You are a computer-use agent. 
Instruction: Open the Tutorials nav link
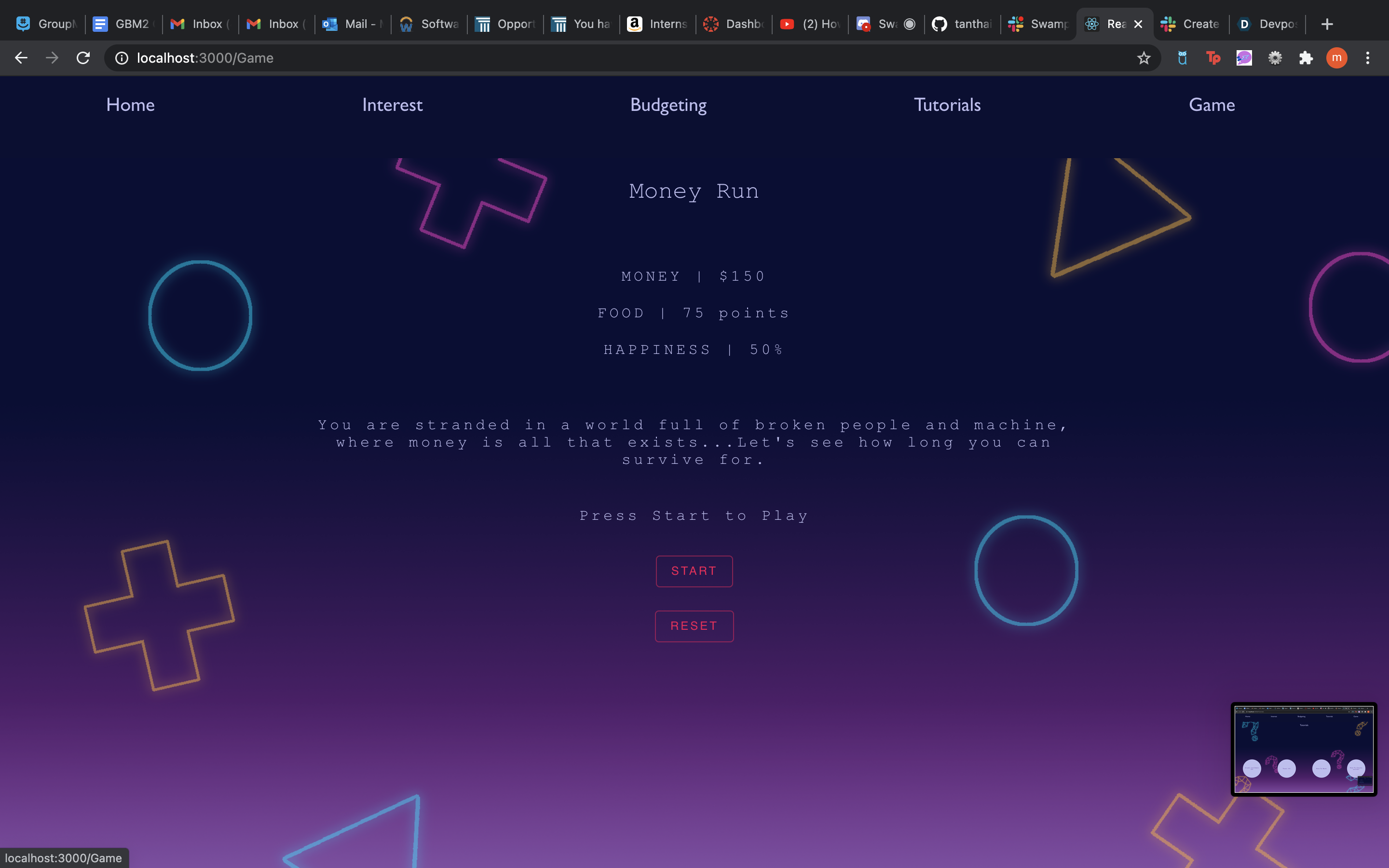pyautogui.click(x=947, y=105)
